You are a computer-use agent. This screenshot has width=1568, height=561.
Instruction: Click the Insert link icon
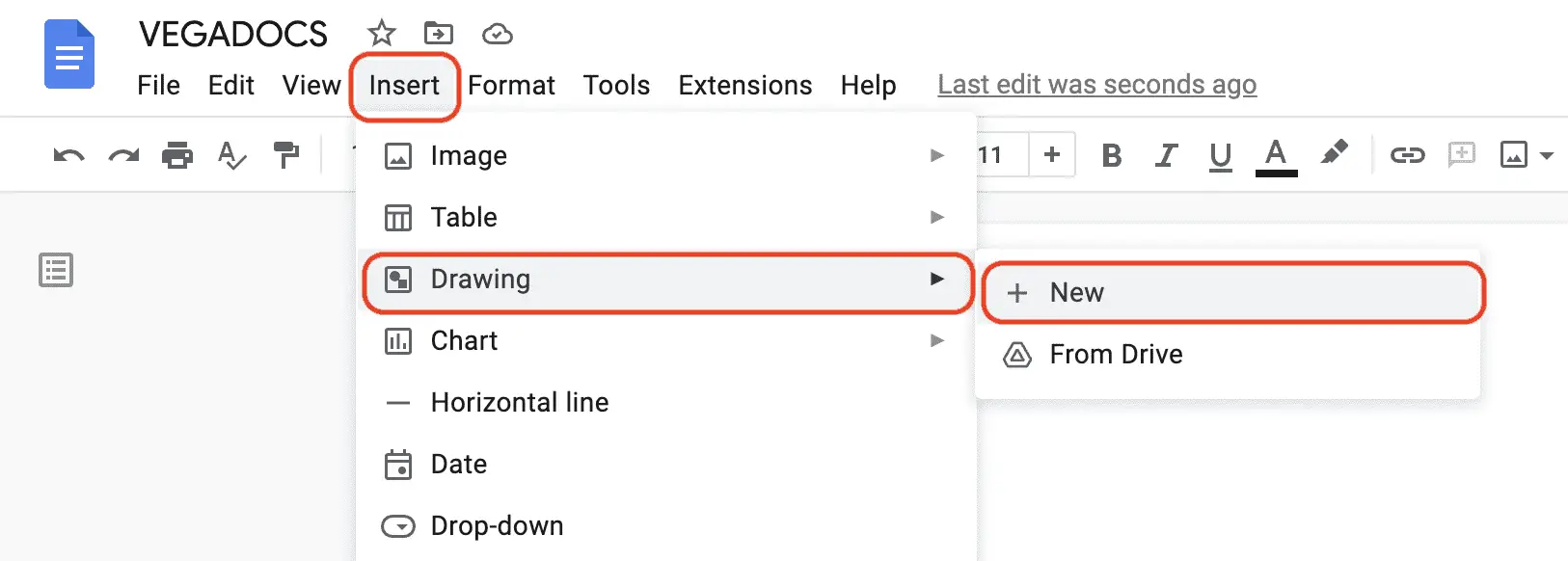[1406, 154]
